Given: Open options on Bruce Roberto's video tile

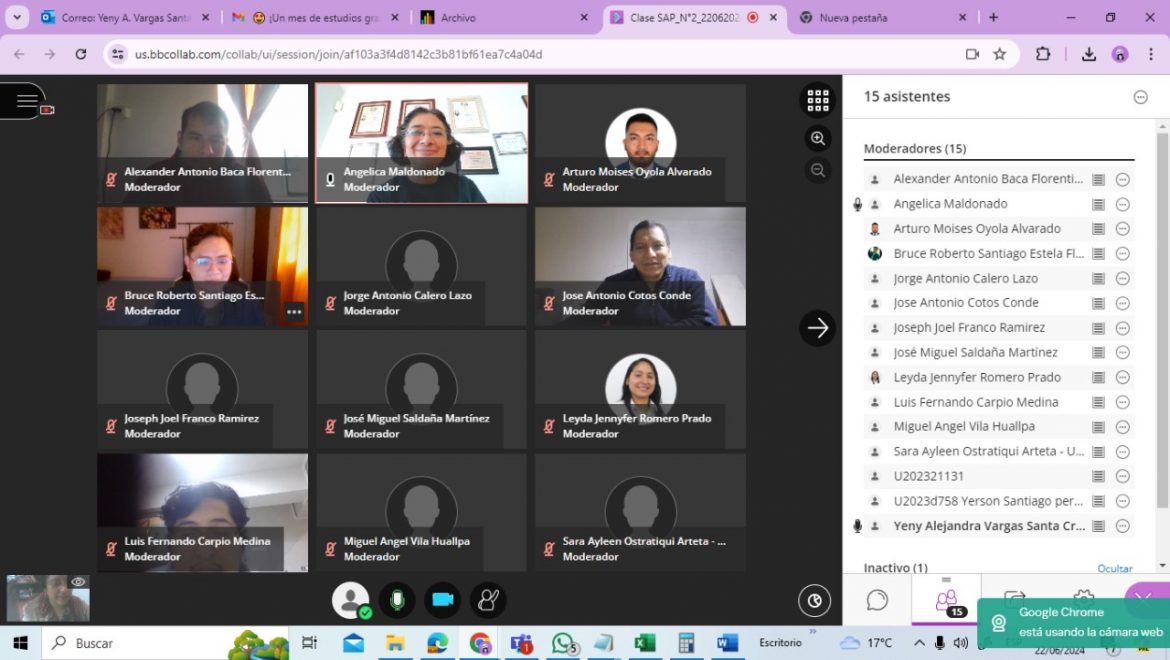Looking at the screenshot, I should coord(294,312).
